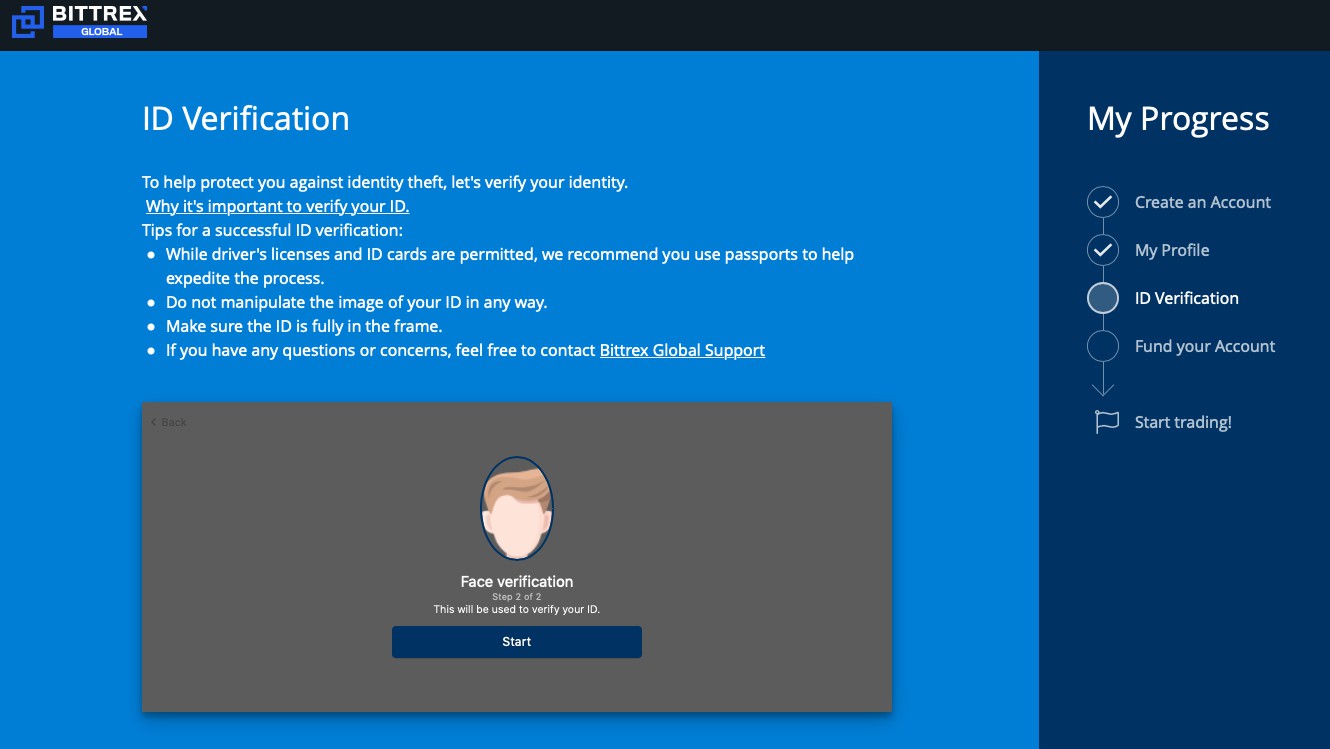Select the "ID Verification" progress label
Screen dimensions: 1330x749
pyautogui.click(x=1187, y=298)
